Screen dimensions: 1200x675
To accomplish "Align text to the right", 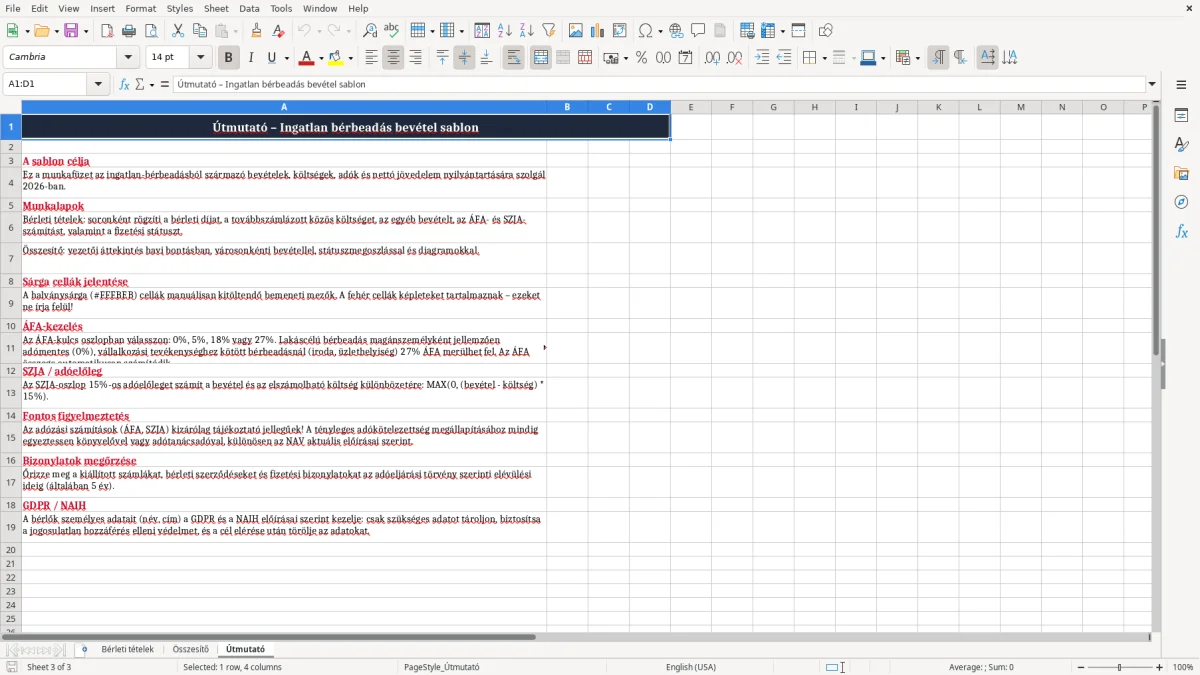I will coord(415,58).
